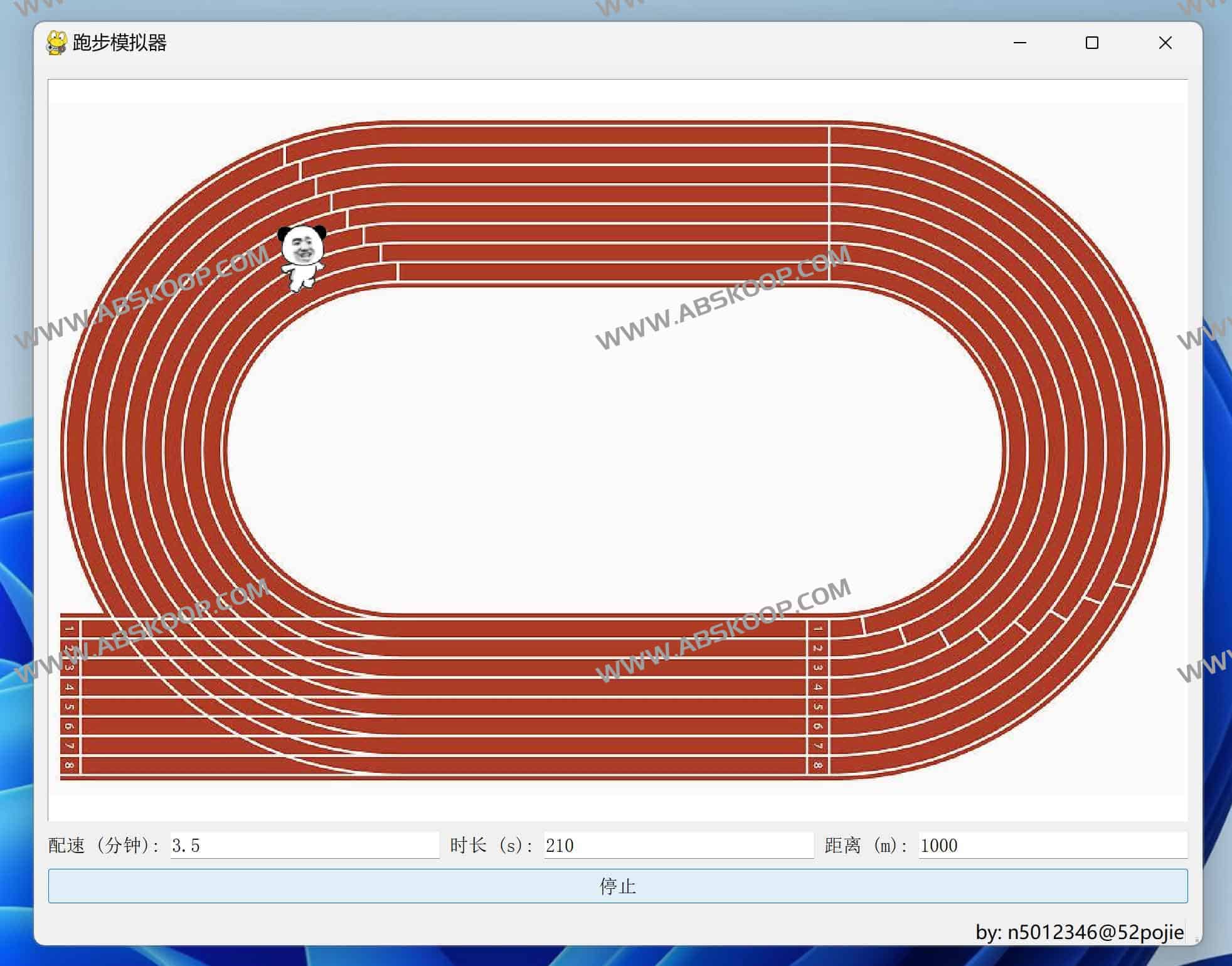Click lane 5 number on right marker
This screenshot has width=1232, height=966.
pos(817,707)
